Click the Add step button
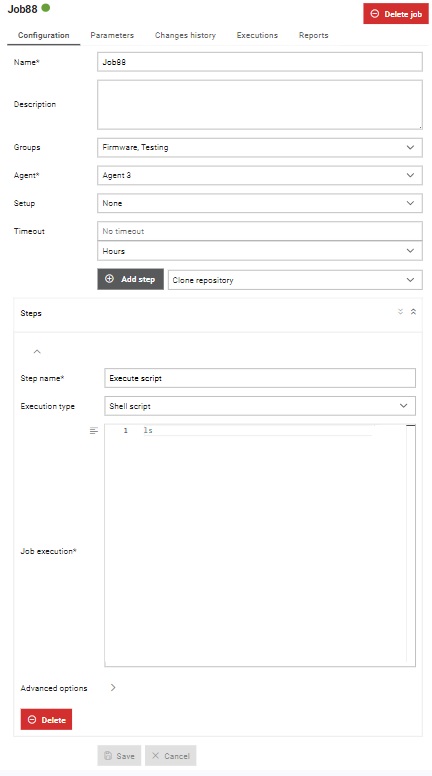Screen dimensions: 432x776 coord(131,279)
